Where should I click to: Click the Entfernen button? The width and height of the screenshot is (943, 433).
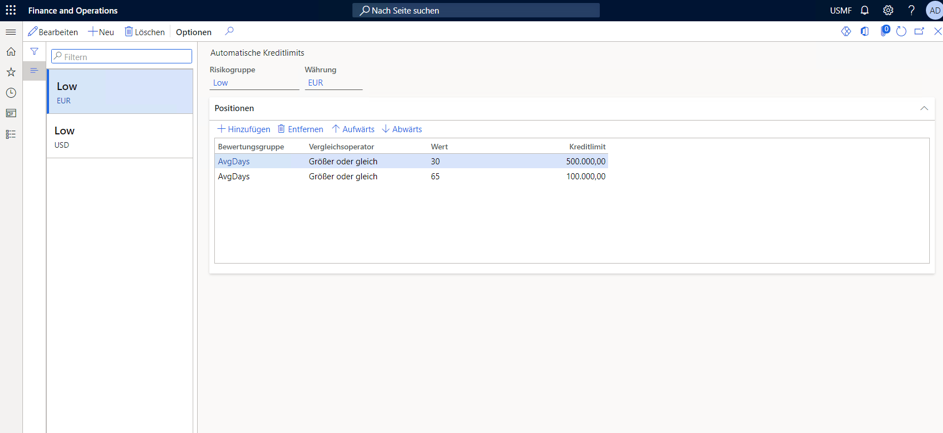(300, 129)
